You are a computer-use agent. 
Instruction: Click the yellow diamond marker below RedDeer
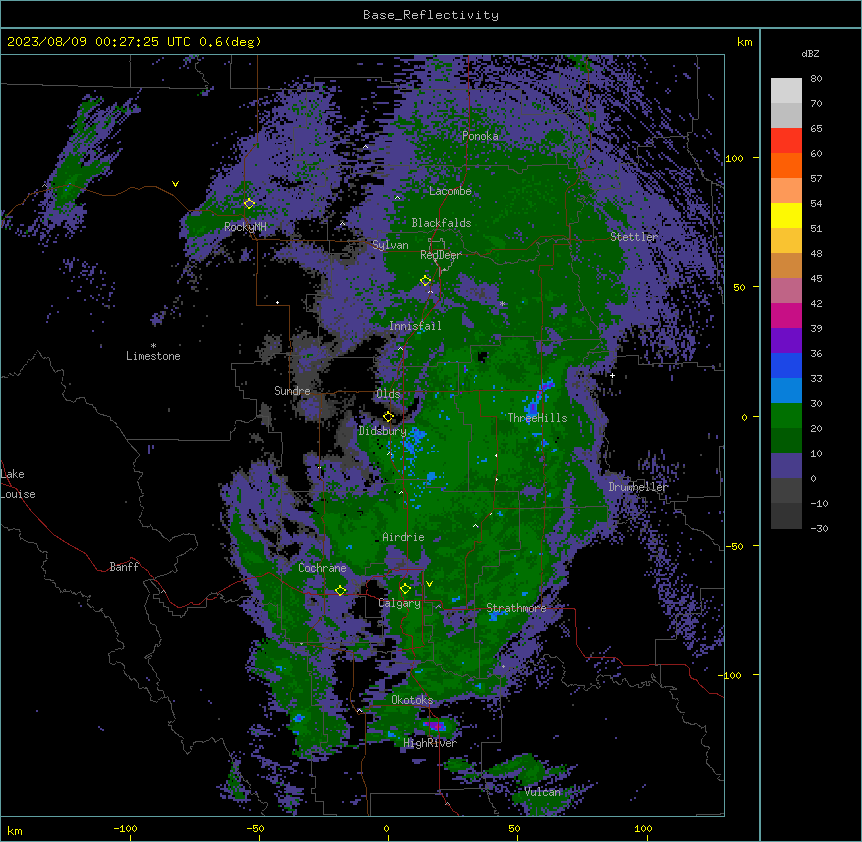tap(425, 280)
